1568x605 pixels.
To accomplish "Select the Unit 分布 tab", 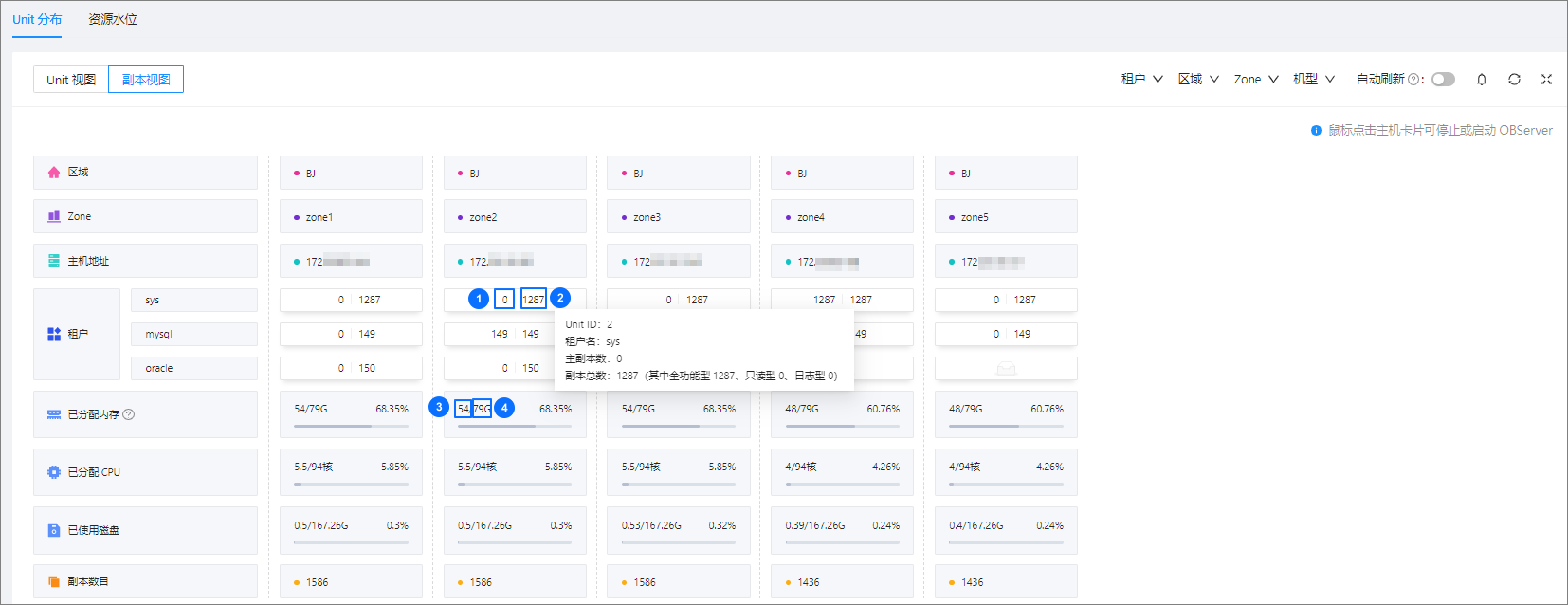I will 37,19.
